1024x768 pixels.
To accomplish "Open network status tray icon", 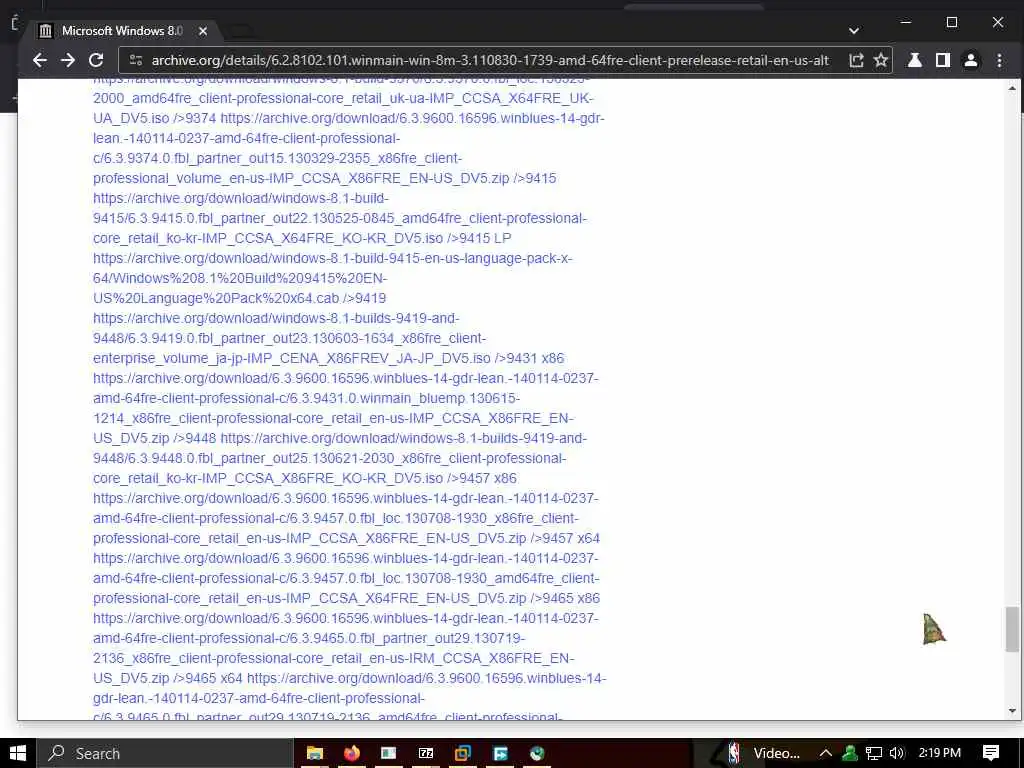I will coord(874,753).
